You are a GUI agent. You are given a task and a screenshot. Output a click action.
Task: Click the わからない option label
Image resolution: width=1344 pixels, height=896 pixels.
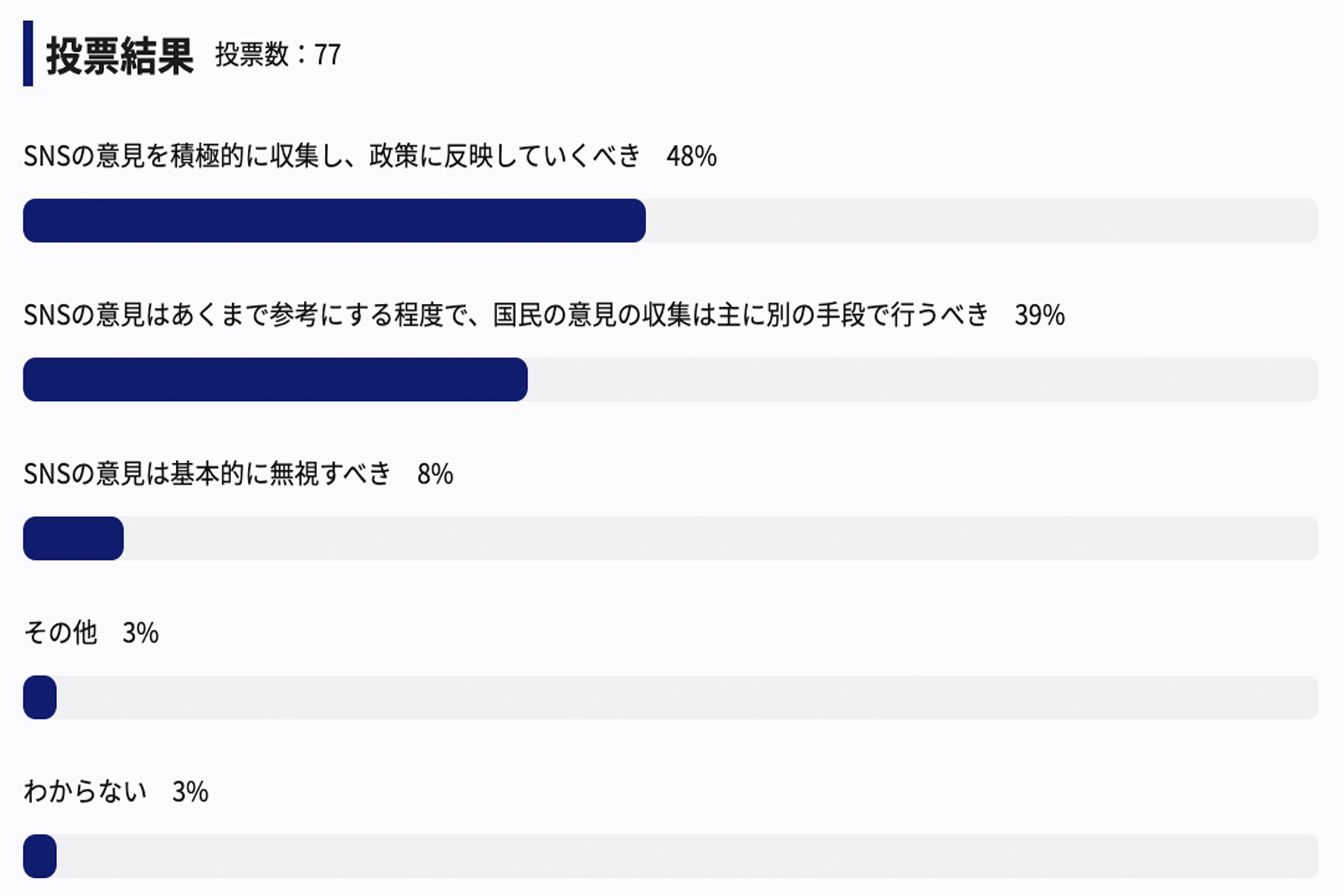[x=85, y=792]
